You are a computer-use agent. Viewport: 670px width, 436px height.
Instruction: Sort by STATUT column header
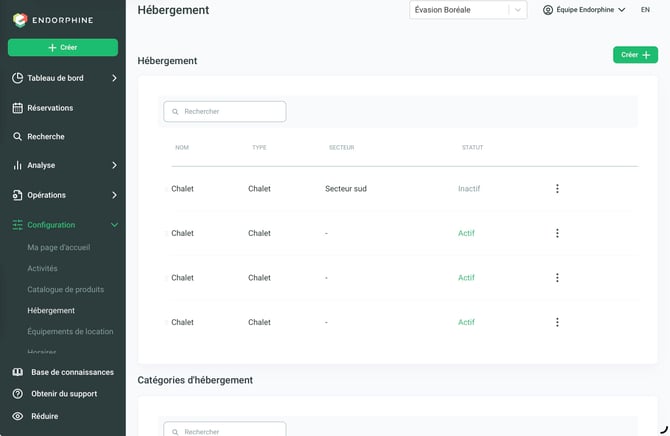click(x=472, y=147)
